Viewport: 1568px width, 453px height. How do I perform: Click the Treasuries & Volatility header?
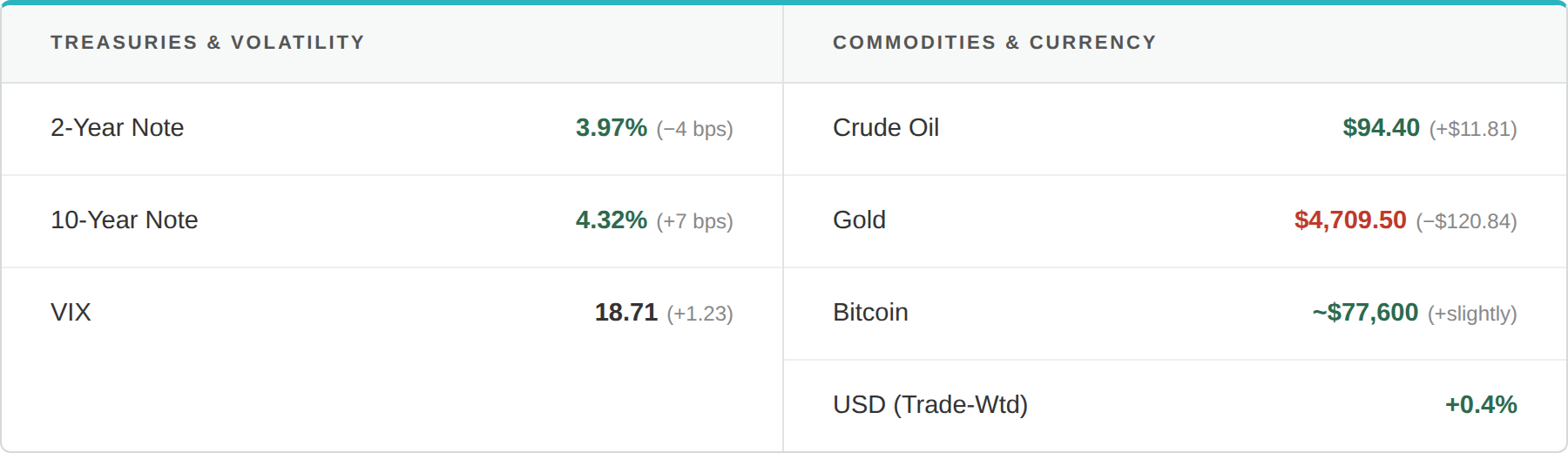tap(207, 42)
